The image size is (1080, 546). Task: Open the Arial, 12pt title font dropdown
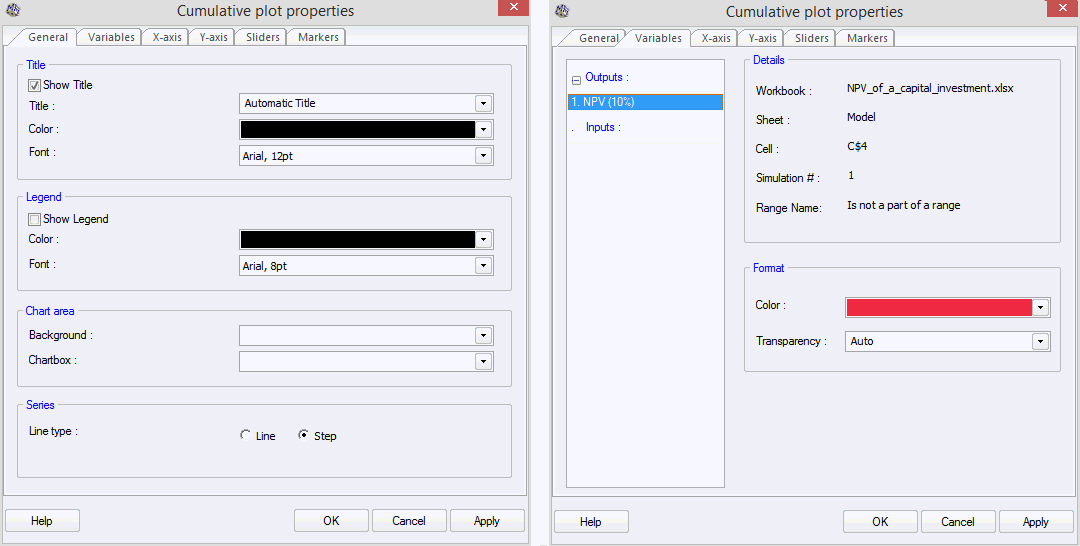[483, 156]
